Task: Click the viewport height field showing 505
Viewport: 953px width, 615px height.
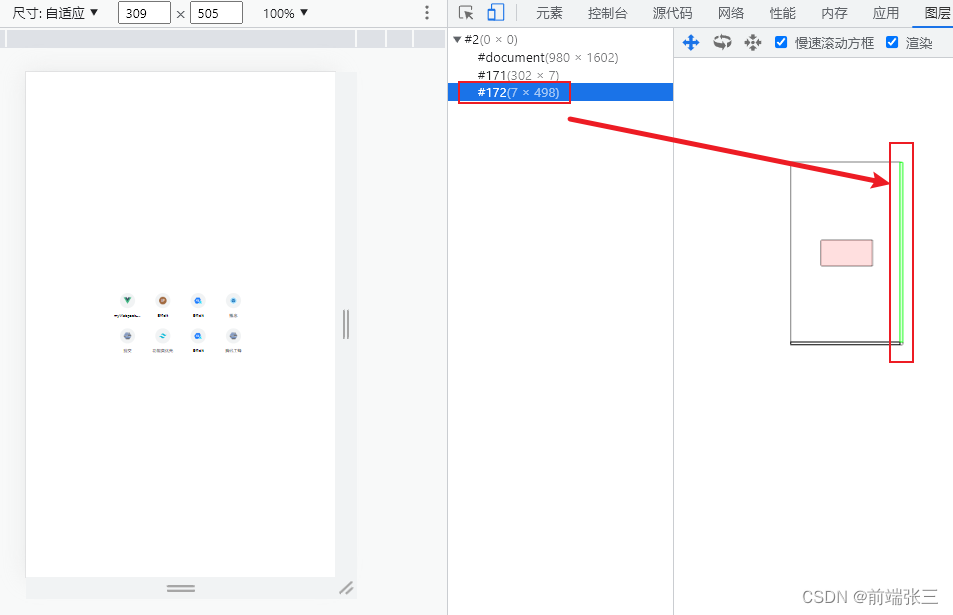Action: click(216, 13)
